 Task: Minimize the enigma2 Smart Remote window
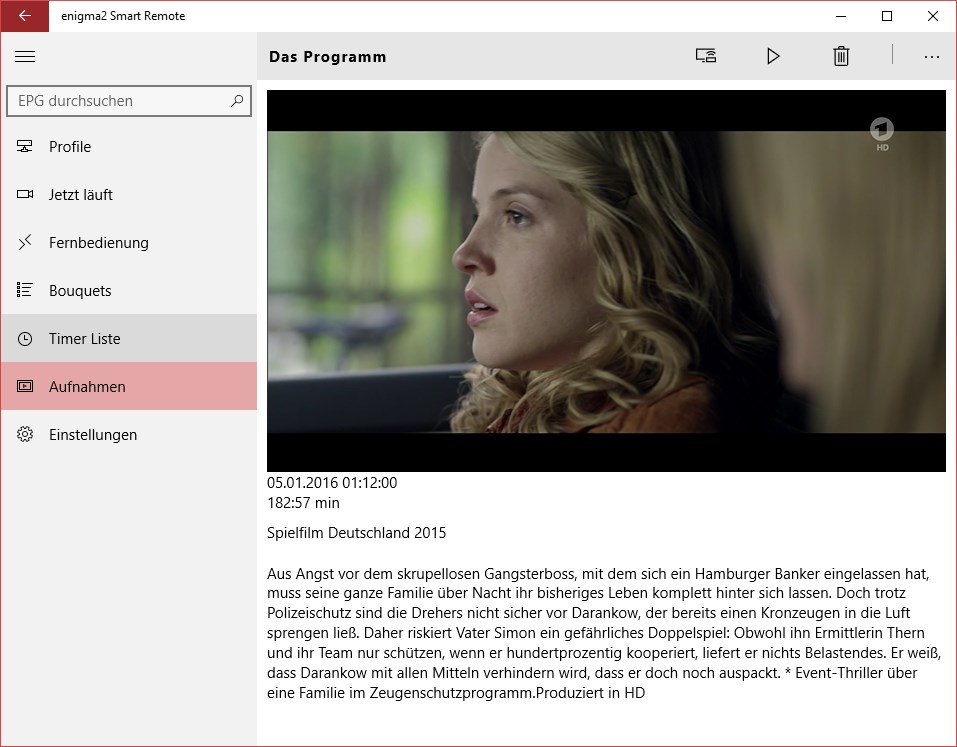pyautogui.click(x=841, y=16)
